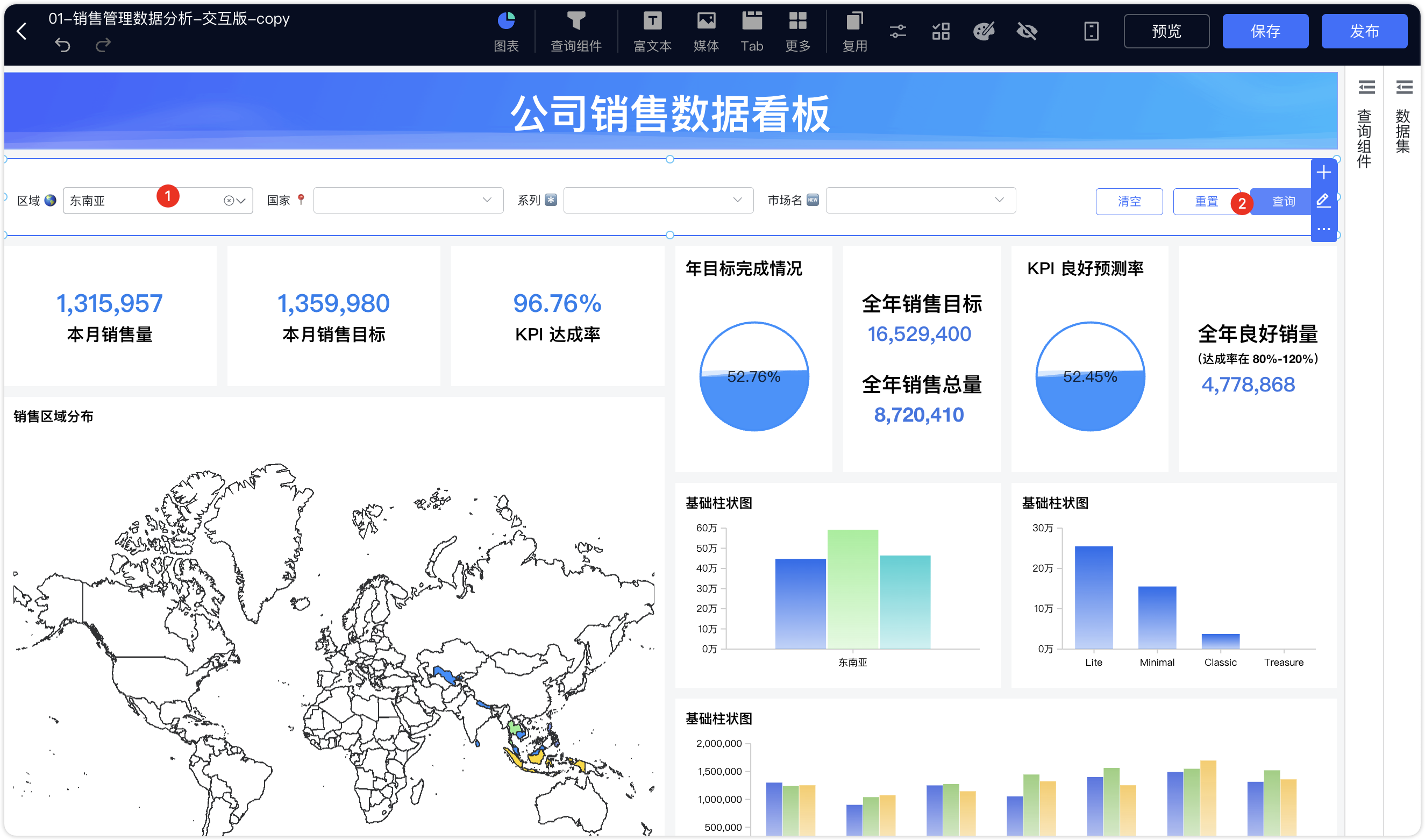Open the 国家 dropdown
The width and height of the screenshot is (1425, 840).
408,200
